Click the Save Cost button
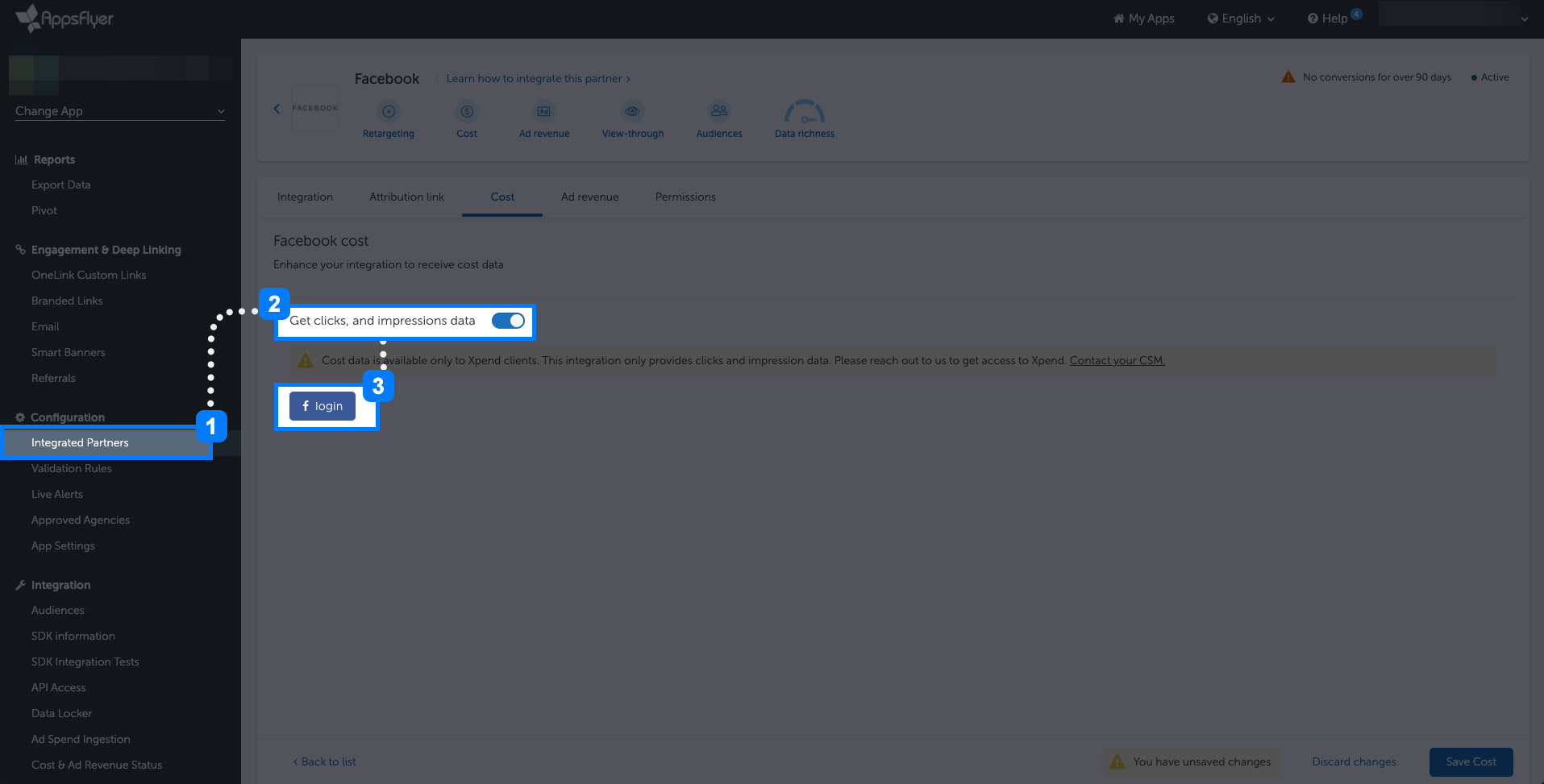The image size is (1544, 784). click(1471, 761)
